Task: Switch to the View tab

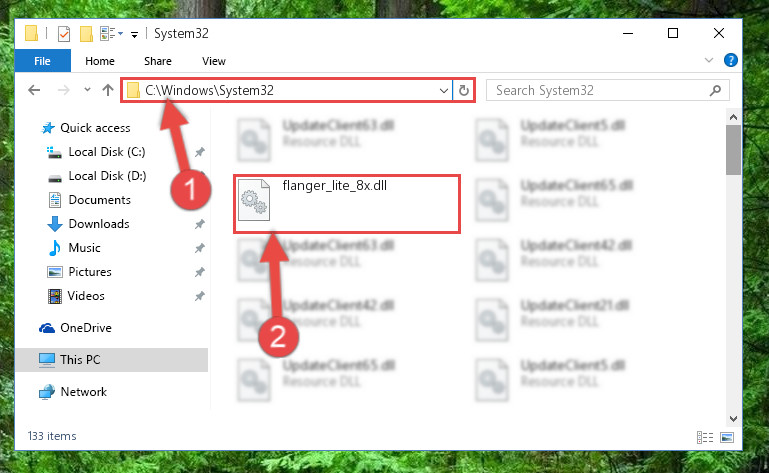Action: click(214, 61)
